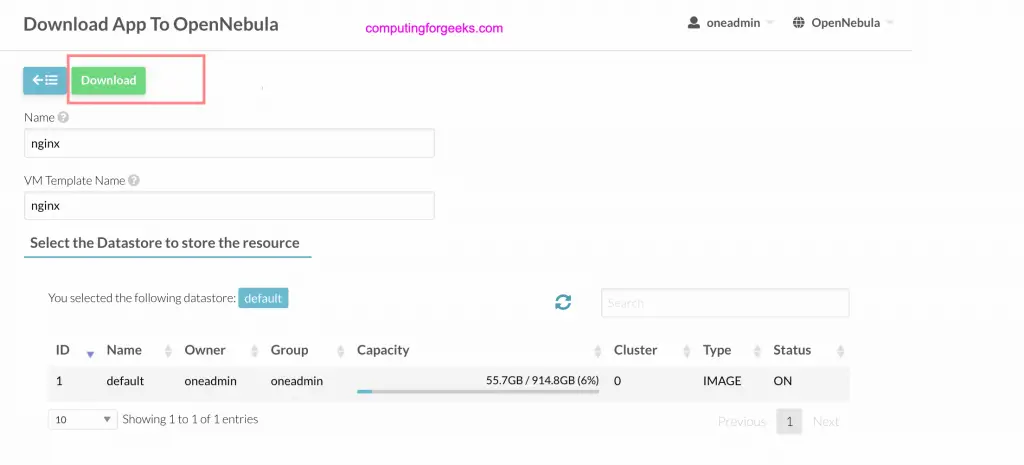Click the 'Select the Datastore to store the resource' heading
1024x465 pixels.
165,242
